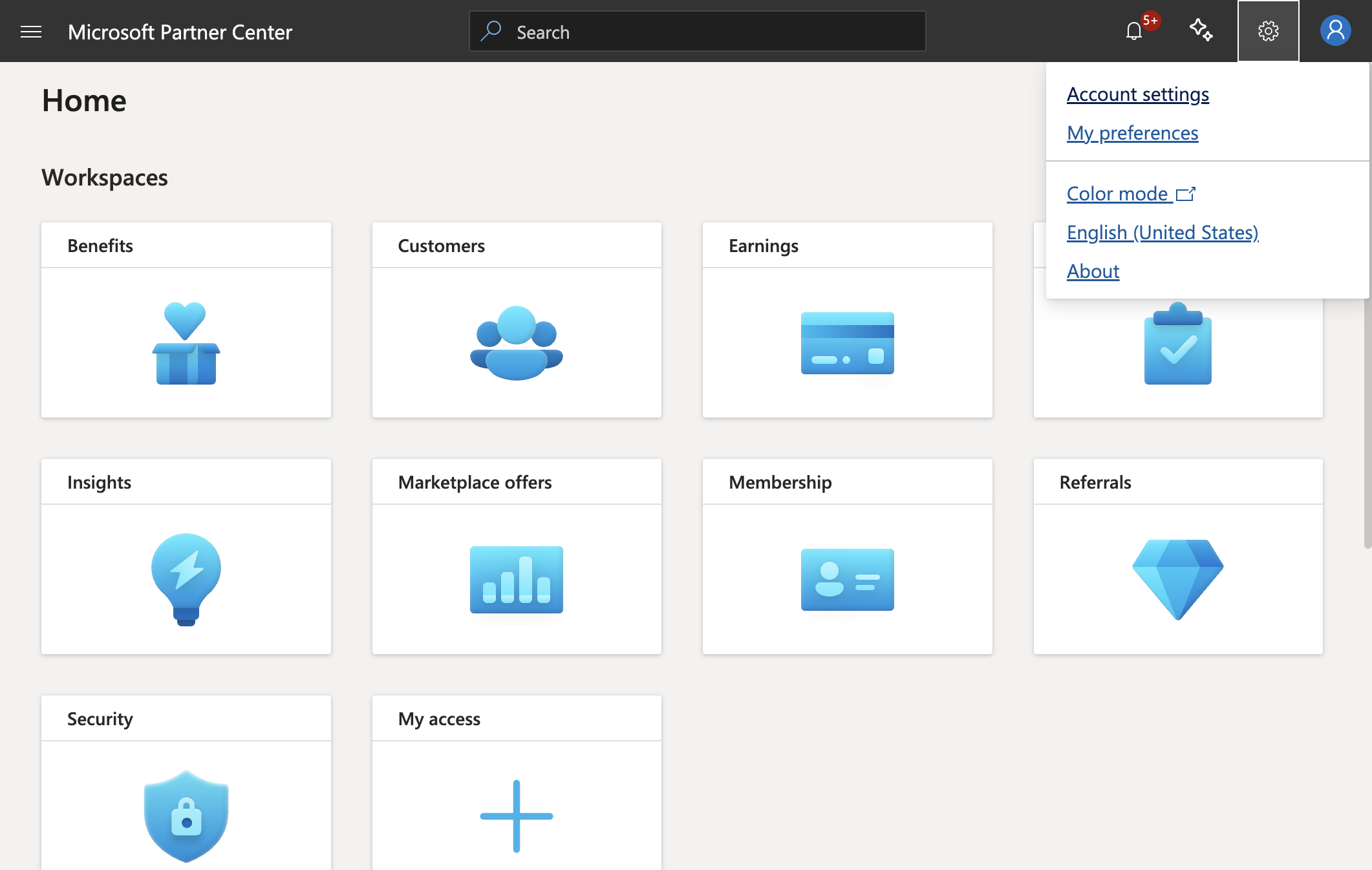This screenshot has width=1372, height=870.
Task: Open the Insights lightbulb icon
Action: (186, 579)
